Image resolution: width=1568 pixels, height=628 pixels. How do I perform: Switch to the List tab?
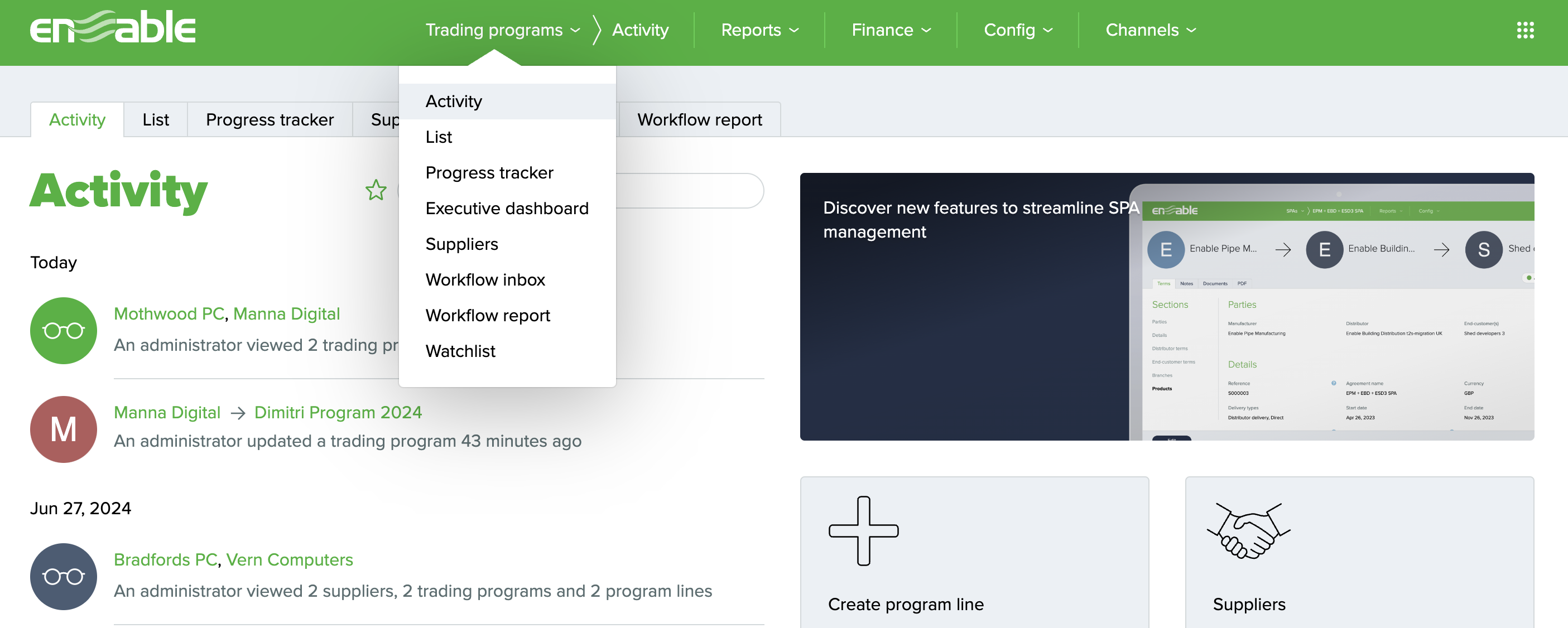(156, 119)
